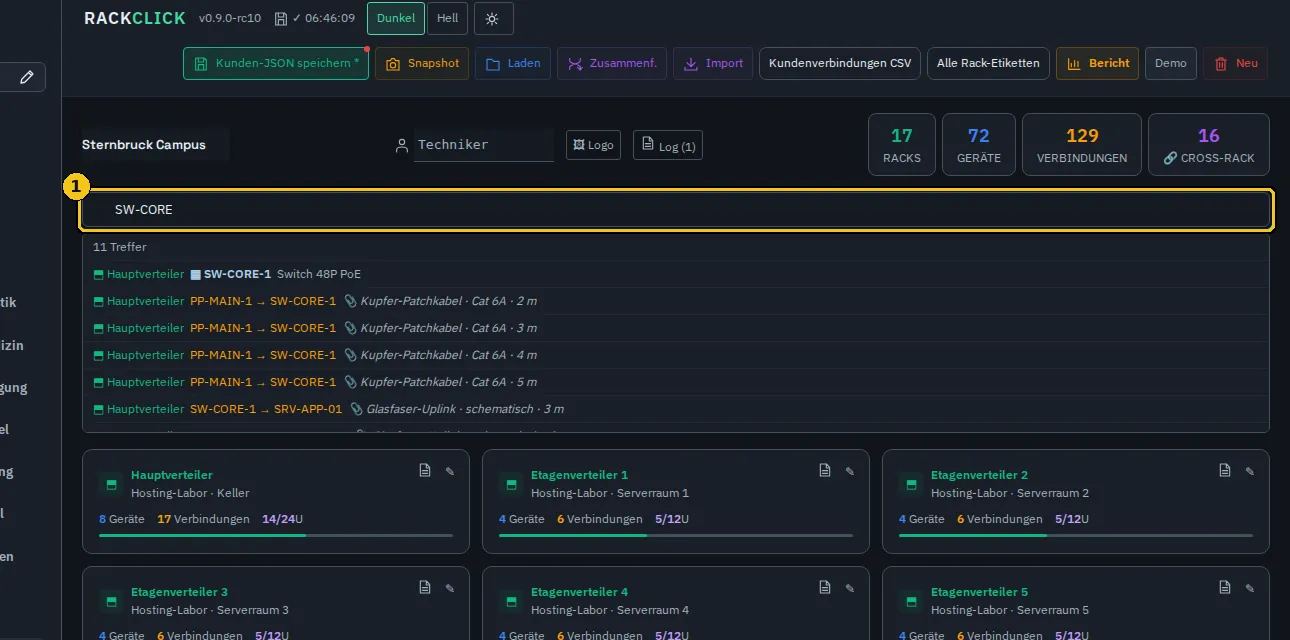Click the floppy disk autosave icon beside 06:46:09

(281, 19)
